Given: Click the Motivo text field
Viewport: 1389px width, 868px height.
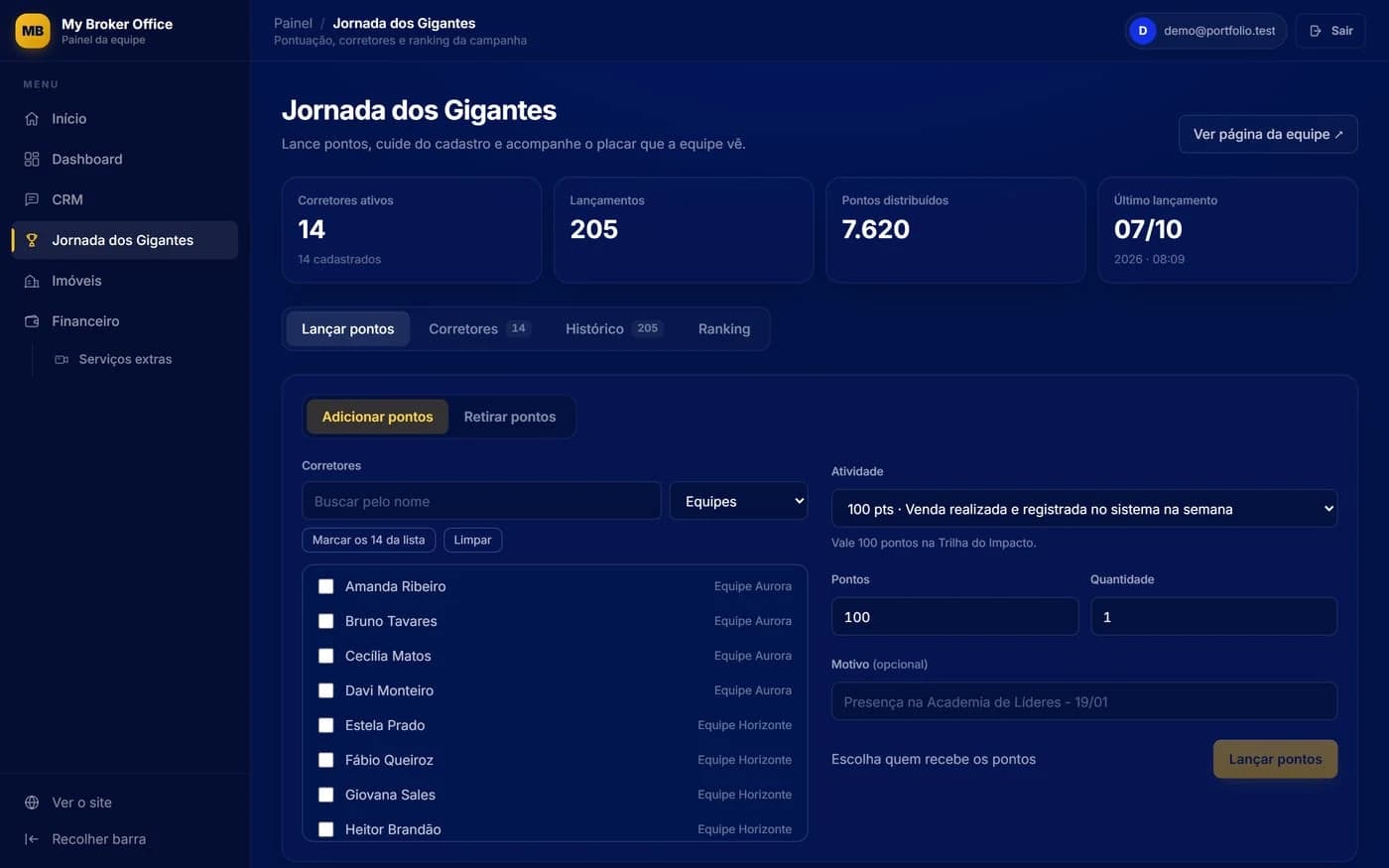Looking at the screenshot, I should [1084, 702].
